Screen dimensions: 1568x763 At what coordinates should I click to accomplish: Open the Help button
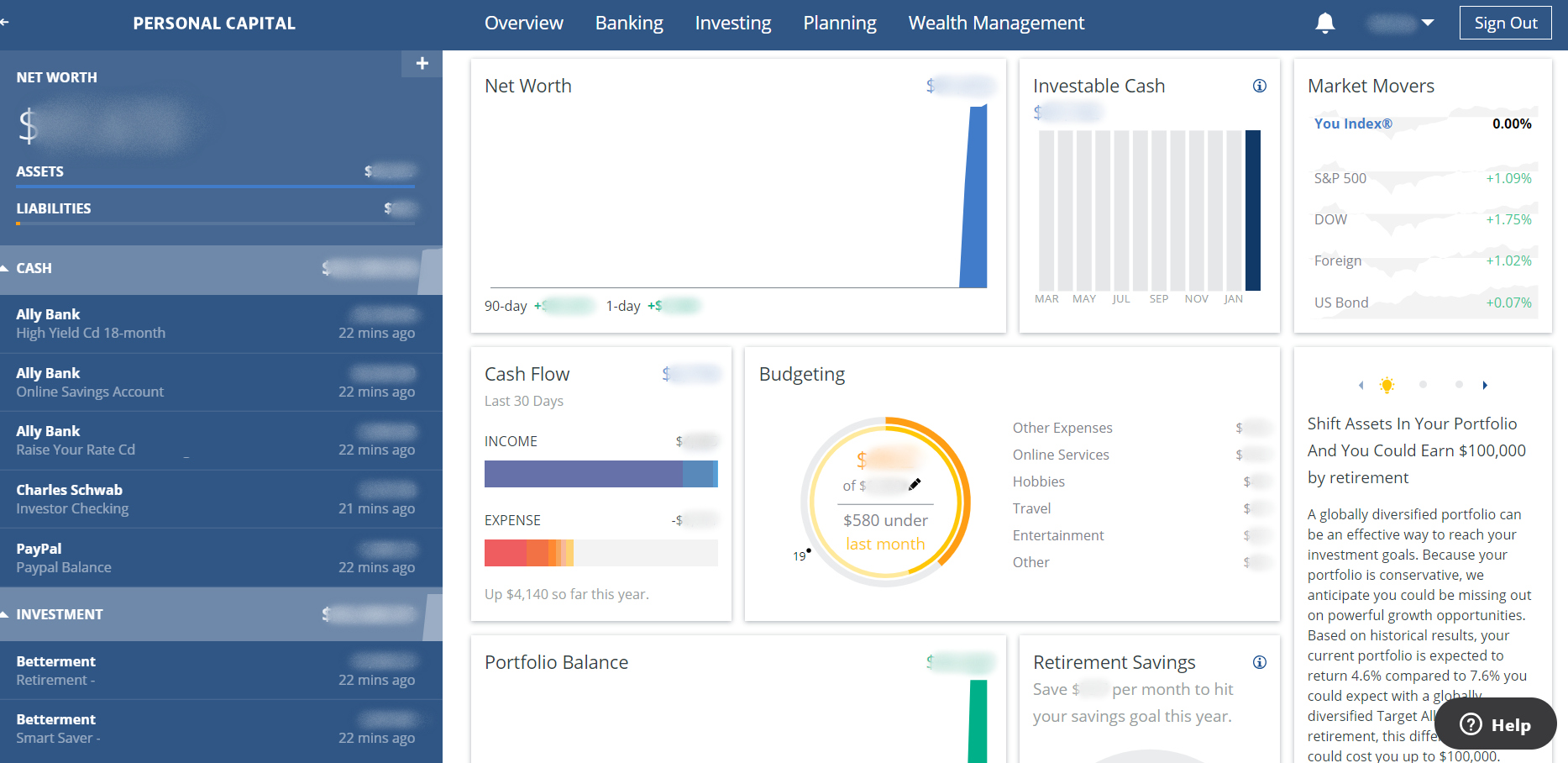[x=1496, y=724]
